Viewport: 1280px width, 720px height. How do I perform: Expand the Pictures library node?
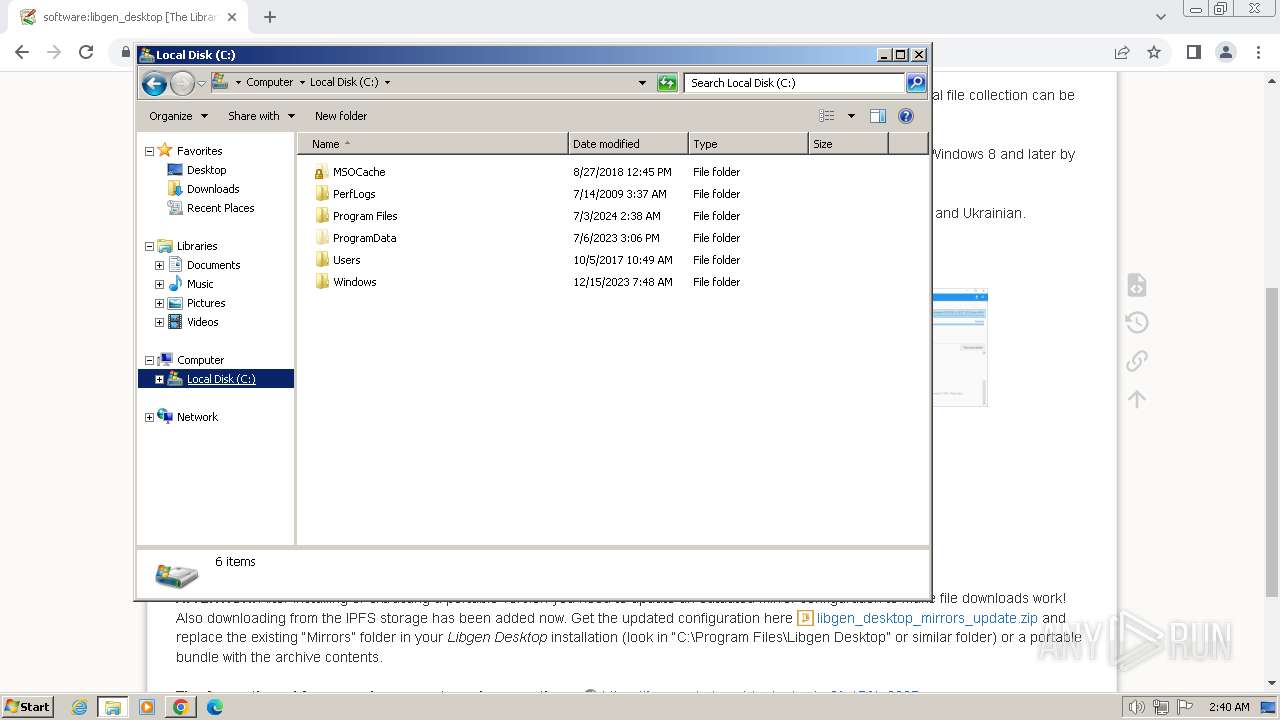coord(159,303)
